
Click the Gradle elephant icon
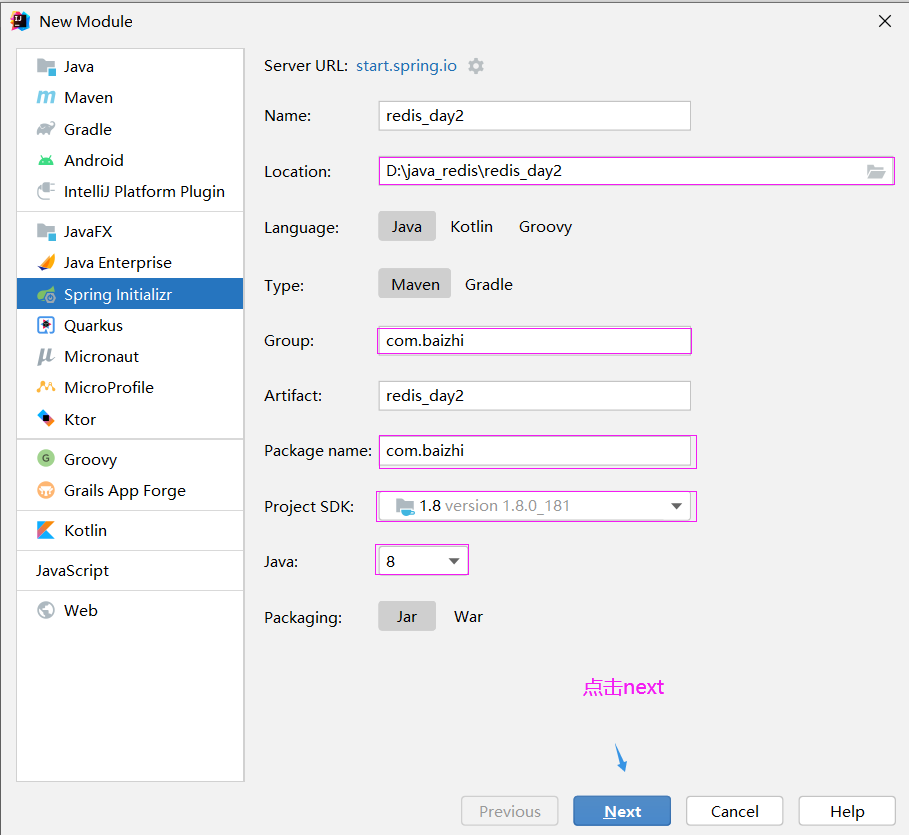(46, 129)
